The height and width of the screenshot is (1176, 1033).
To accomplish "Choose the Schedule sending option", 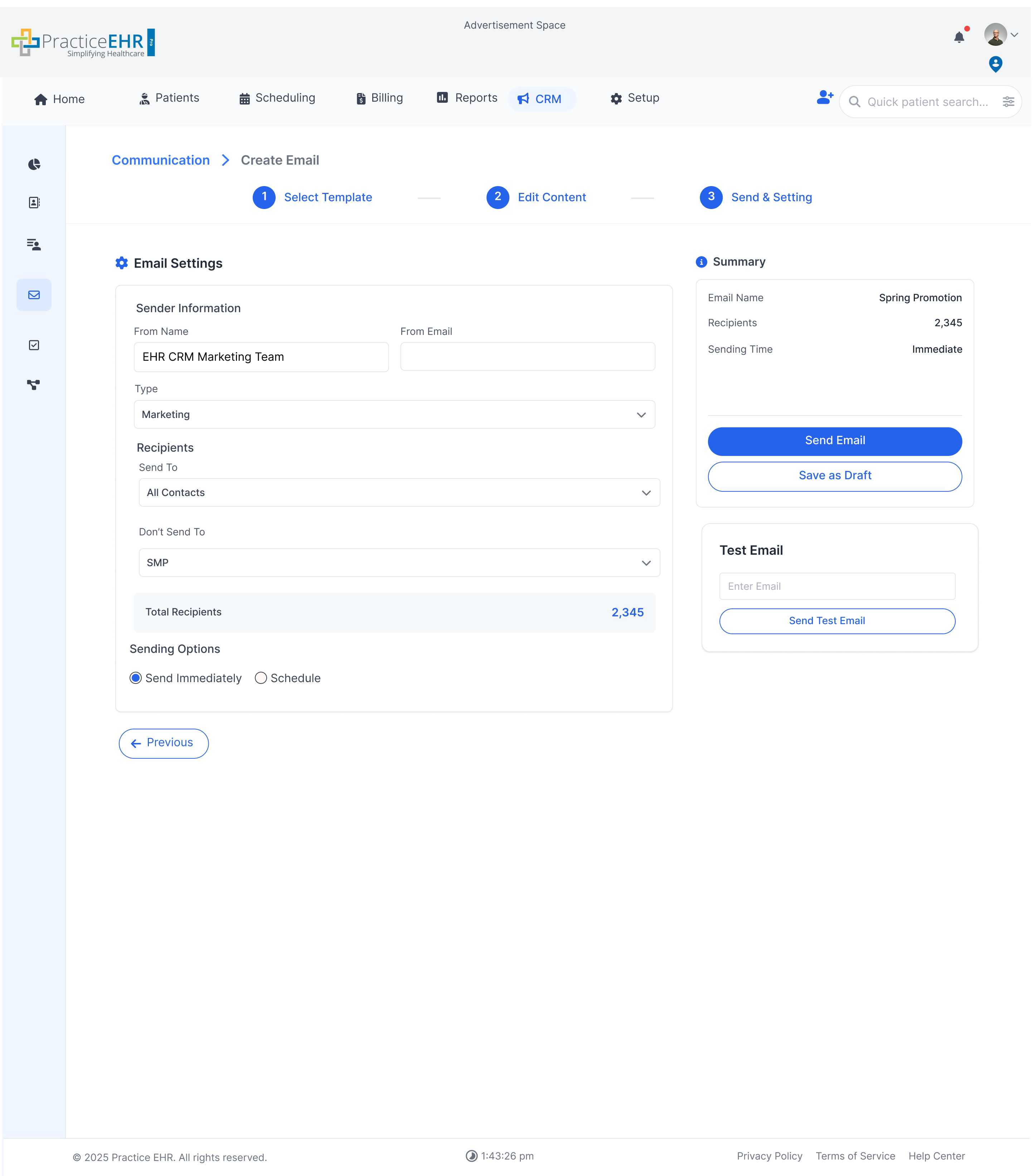I will (x=261, y=678).
